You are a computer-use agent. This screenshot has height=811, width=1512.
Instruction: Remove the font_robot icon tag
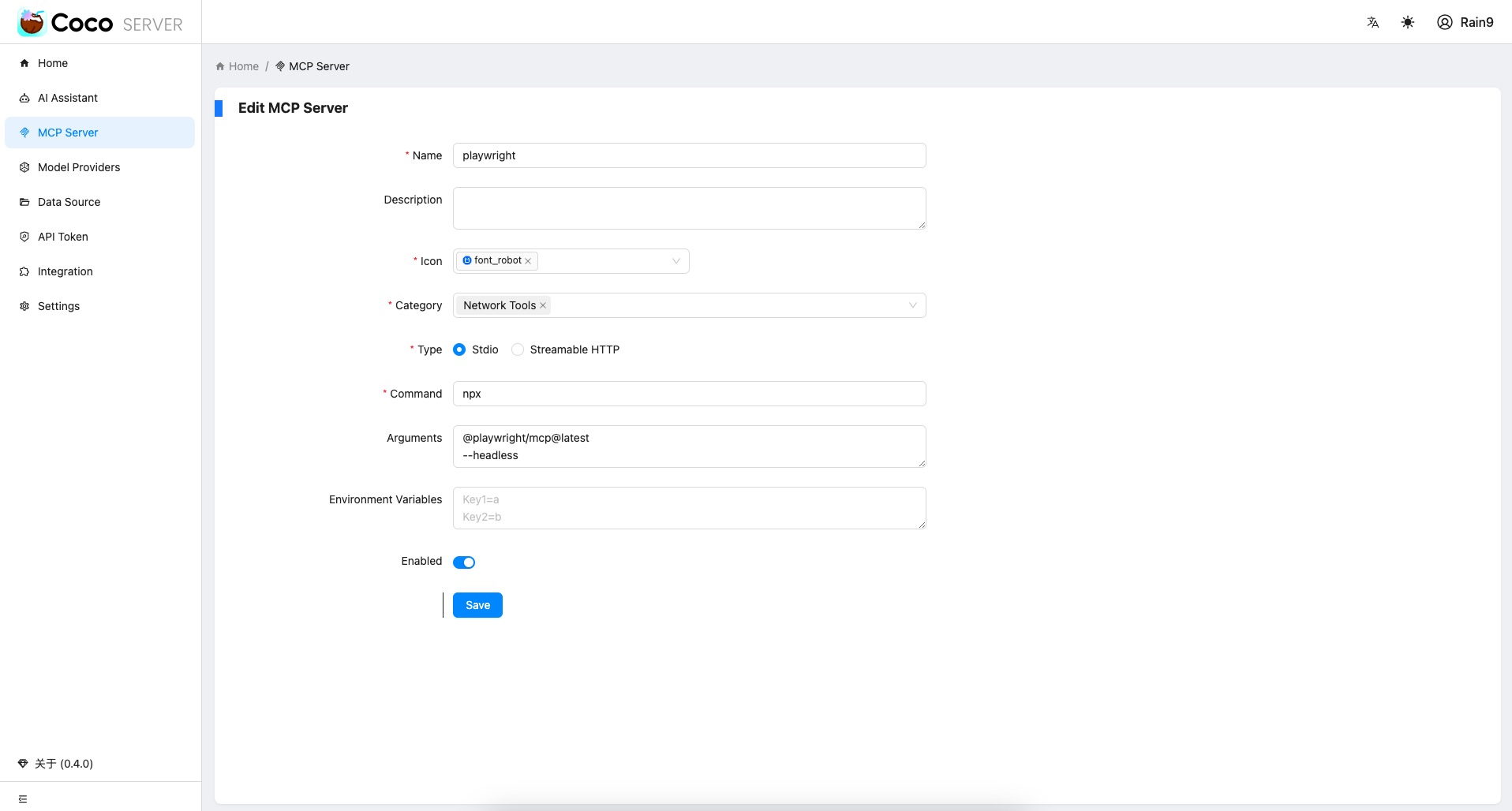(x=528, y=261)
